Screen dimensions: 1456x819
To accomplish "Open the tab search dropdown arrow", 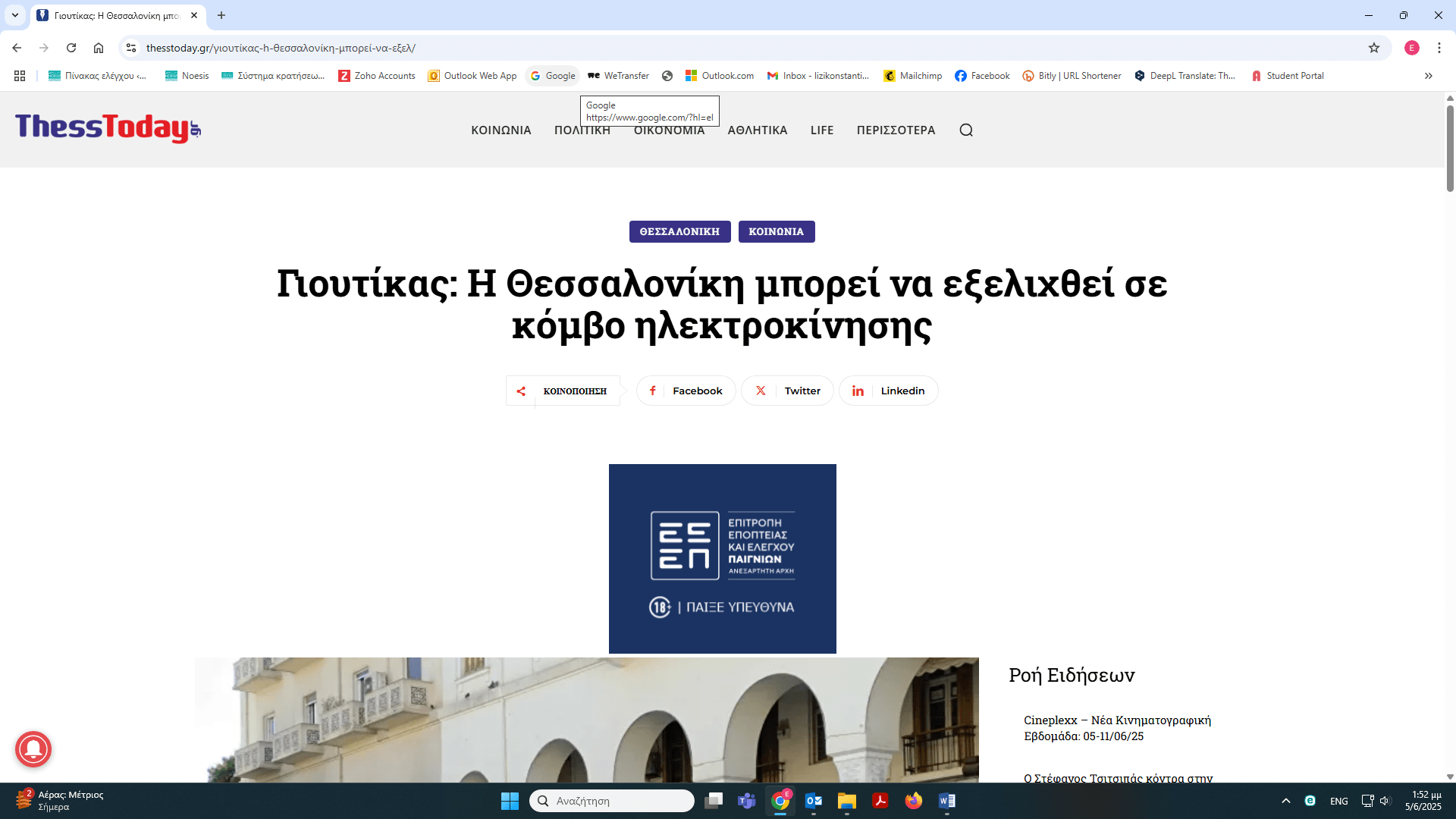I will tap(14, 15).
